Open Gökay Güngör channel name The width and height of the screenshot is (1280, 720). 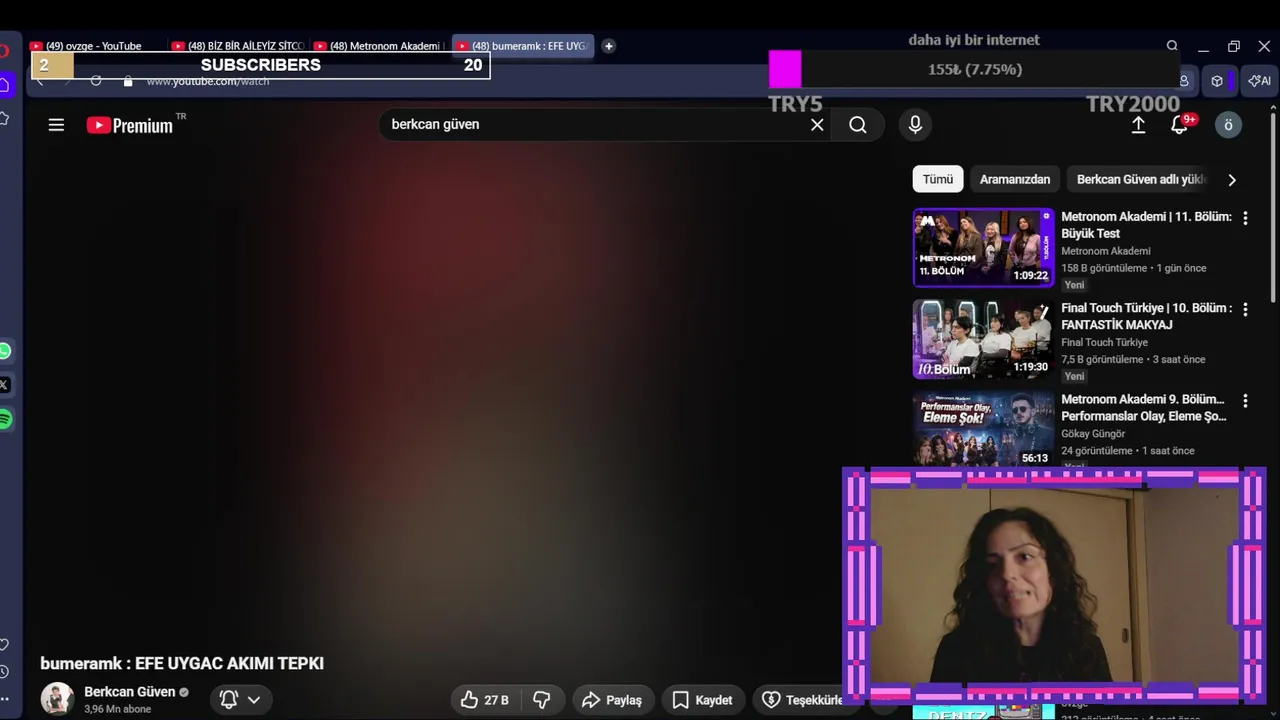pos(1093,434)
